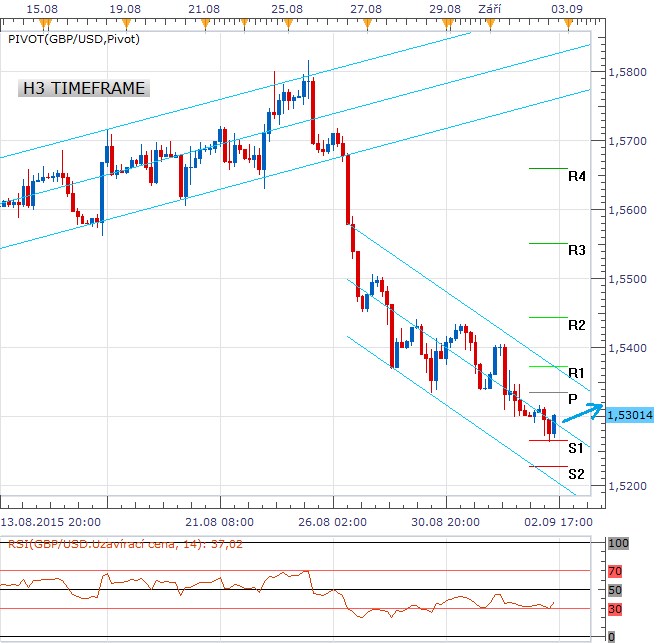Click the orange marker under 03.09
This screenshot has height=643, width=663.
(568, 22)
